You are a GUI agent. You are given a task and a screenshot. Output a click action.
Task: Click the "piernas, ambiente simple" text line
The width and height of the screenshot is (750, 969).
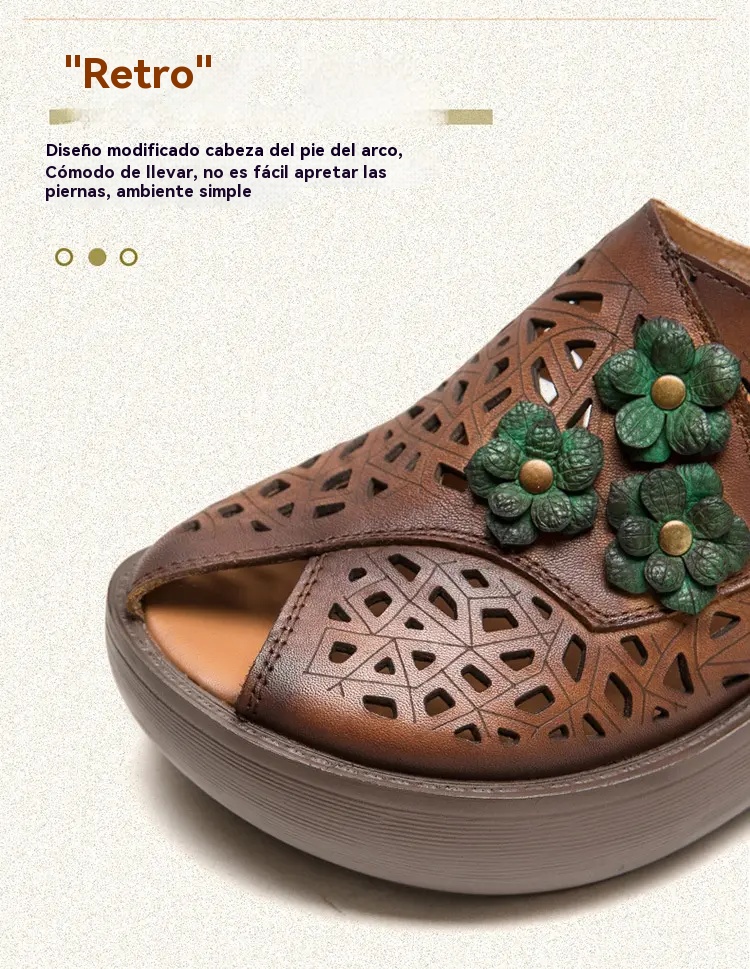pos(148,192)
